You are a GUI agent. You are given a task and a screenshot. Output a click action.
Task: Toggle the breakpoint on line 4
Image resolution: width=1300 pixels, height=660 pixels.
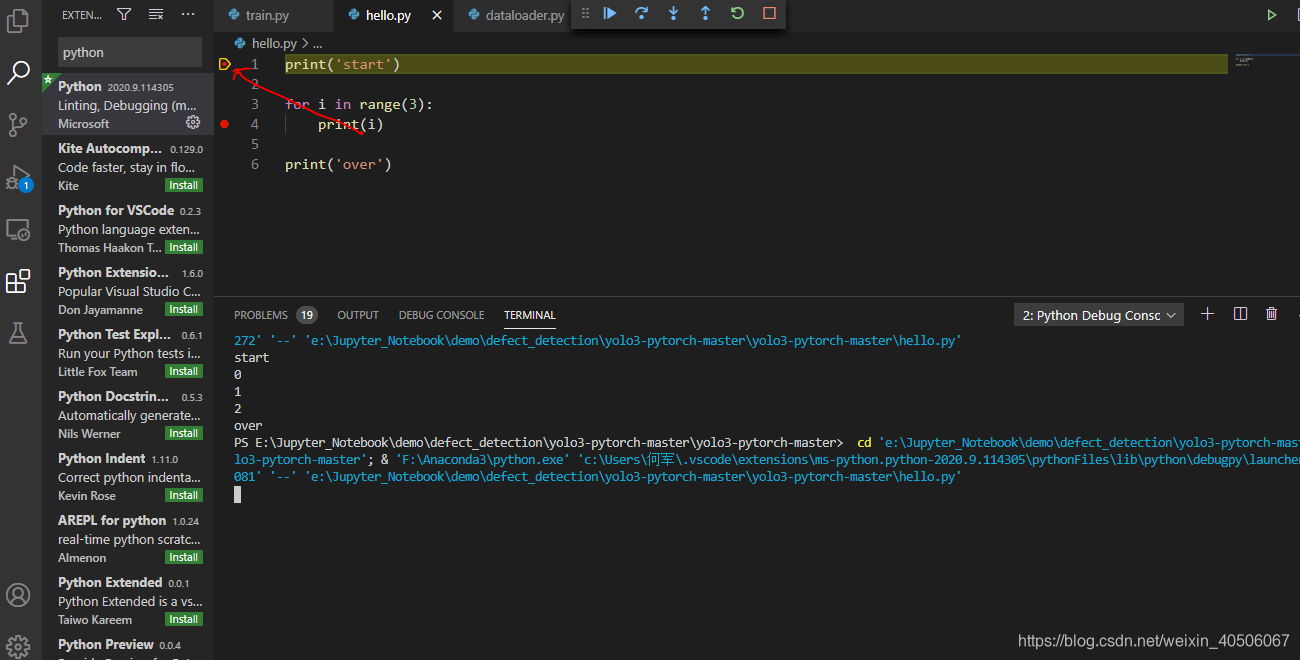pos(224,124)
